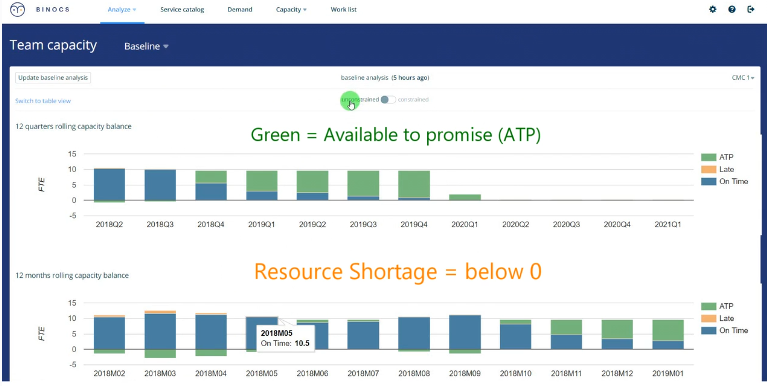Click the 'baseline analysis (5 hours ago)' text

coord(385,78)
